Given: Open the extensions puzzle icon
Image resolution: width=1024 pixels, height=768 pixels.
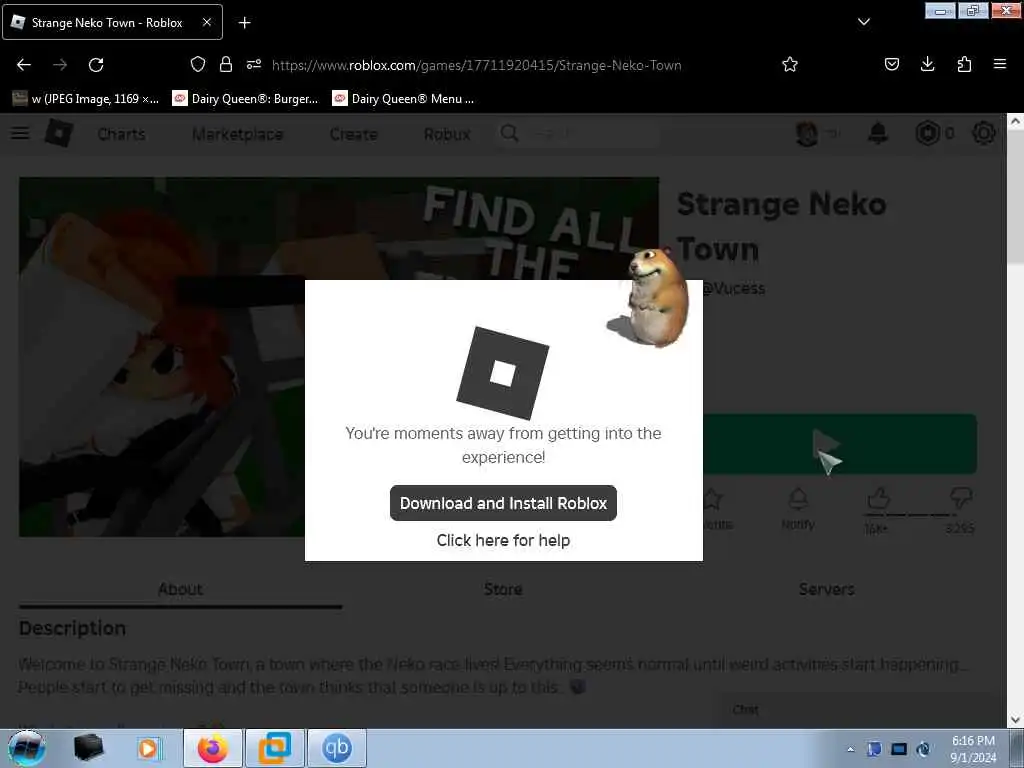Looking at the screenshot, I should pos(964,64).
